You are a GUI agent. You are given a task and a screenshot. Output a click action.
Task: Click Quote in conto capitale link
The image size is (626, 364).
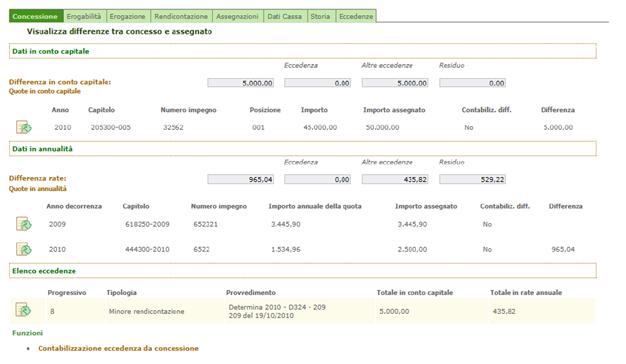point(45,91)
